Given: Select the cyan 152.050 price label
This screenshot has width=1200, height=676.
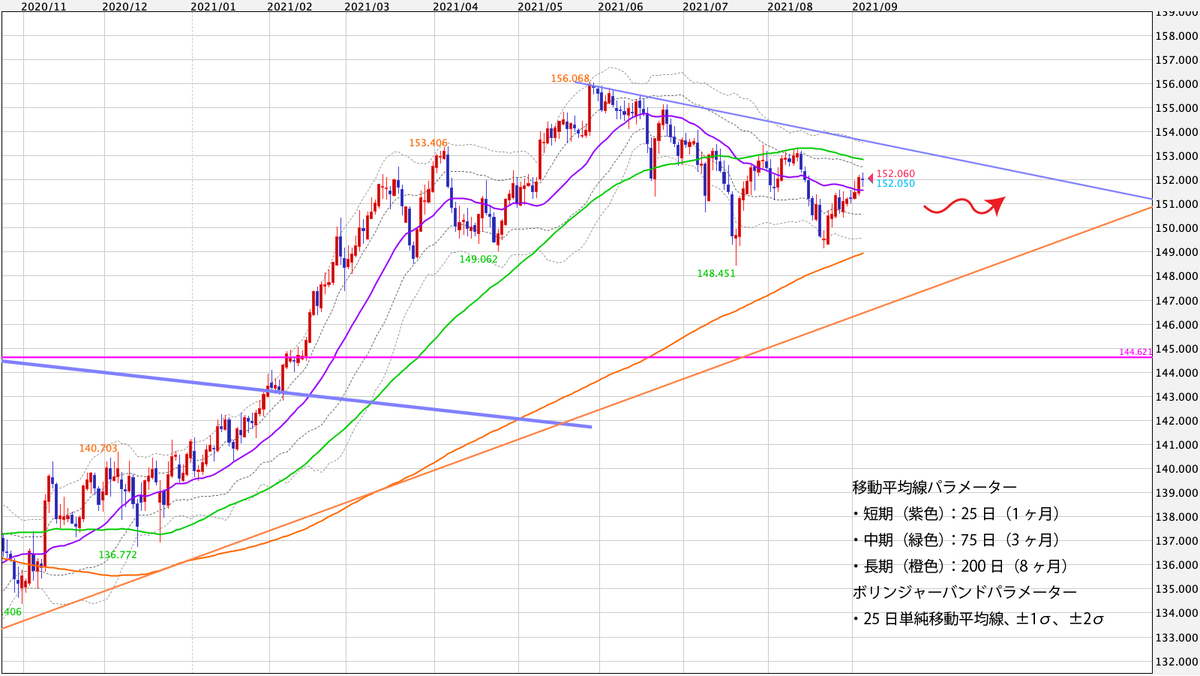Looking at the screenshot, I should point(895,184).
